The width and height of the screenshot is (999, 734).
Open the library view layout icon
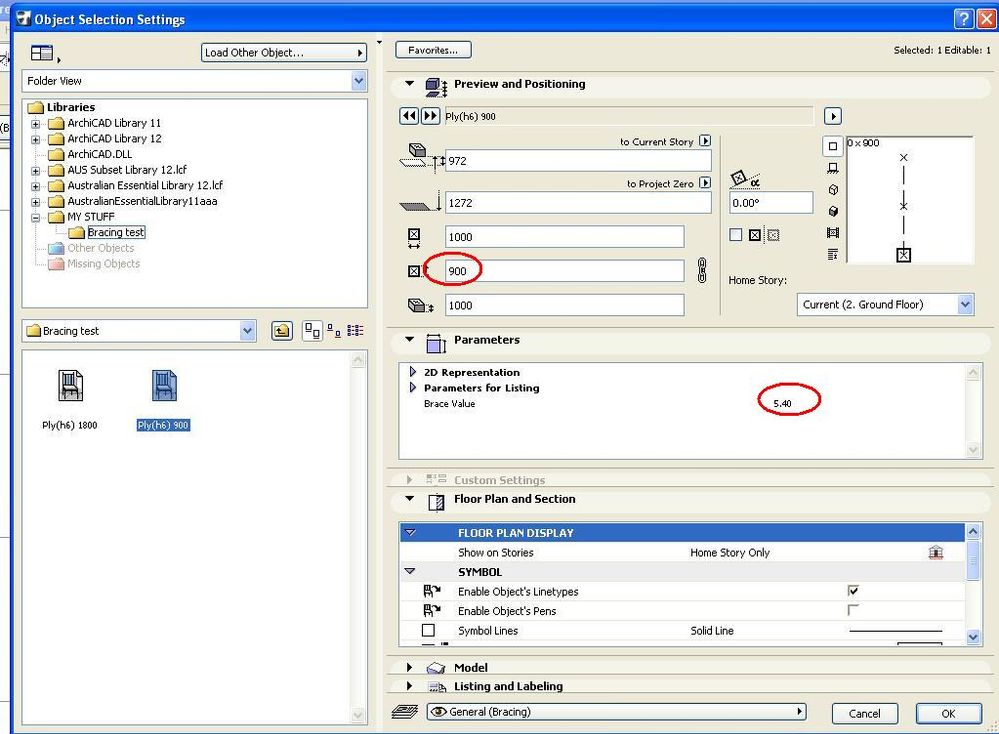[x=43, y=53]
